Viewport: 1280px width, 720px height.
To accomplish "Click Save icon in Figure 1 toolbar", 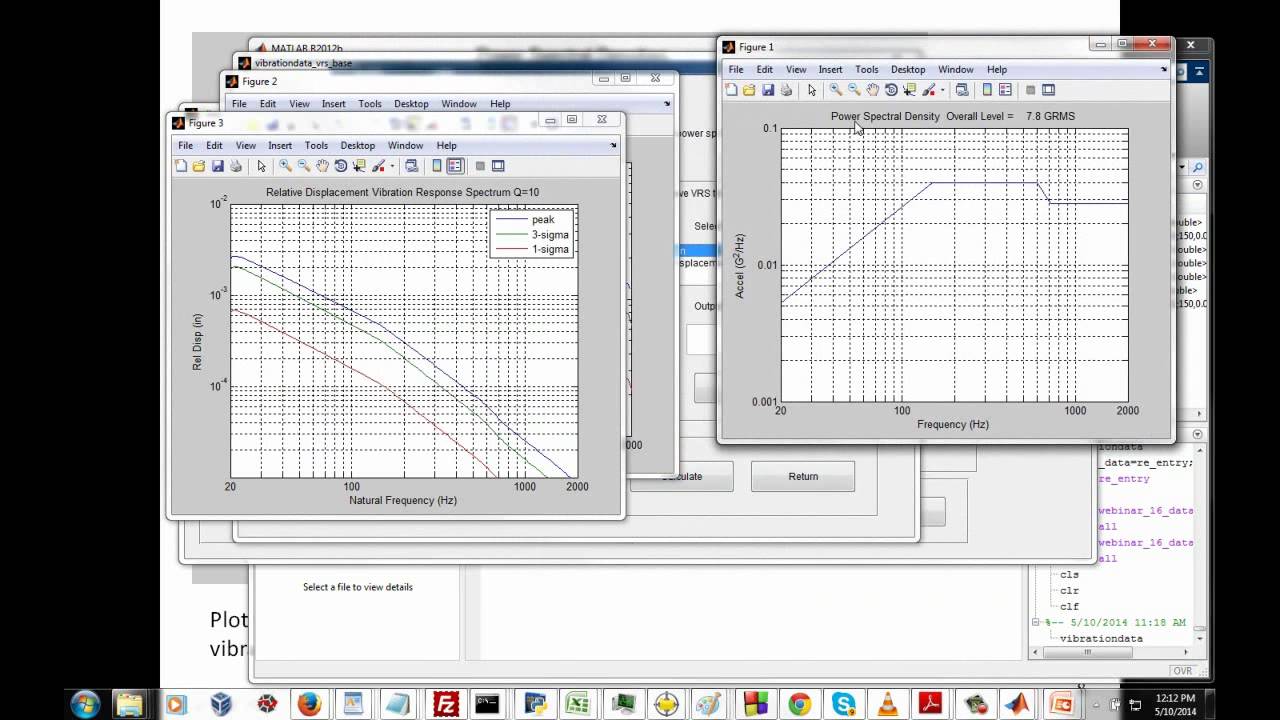I will (768, 90).
